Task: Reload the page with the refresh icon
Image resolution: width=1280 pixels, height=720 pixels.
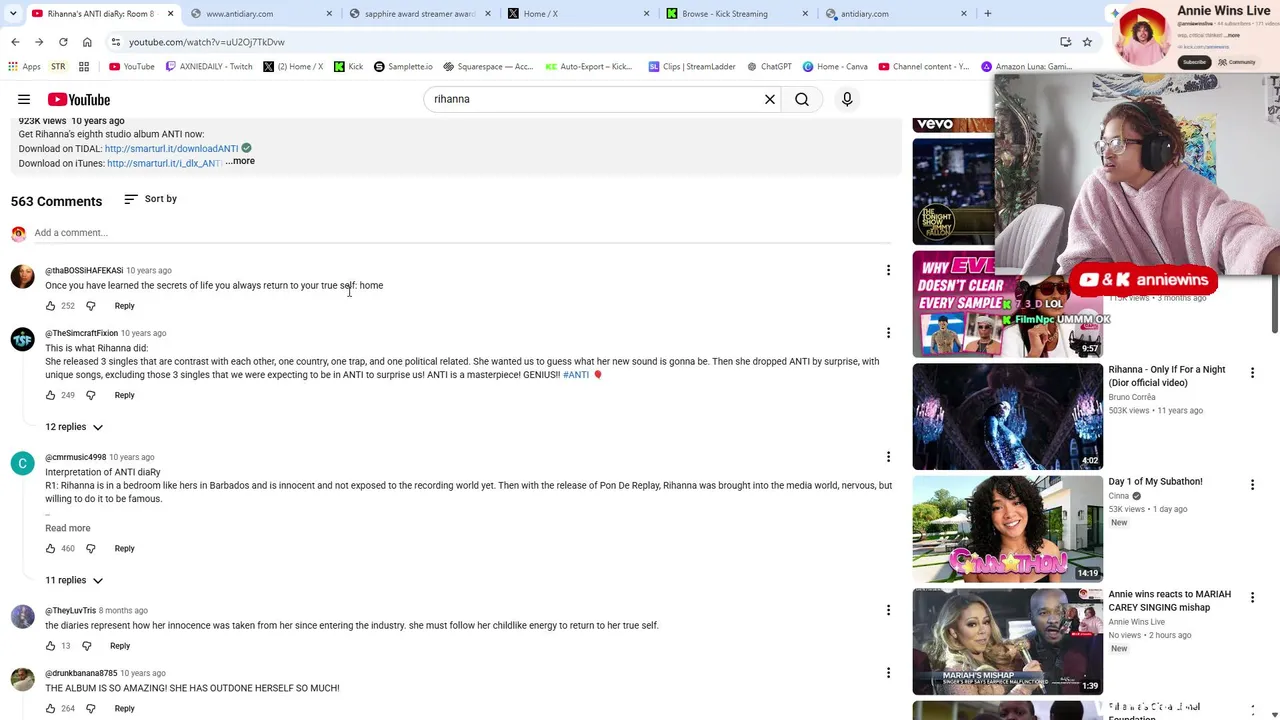Action: (63, 42)
